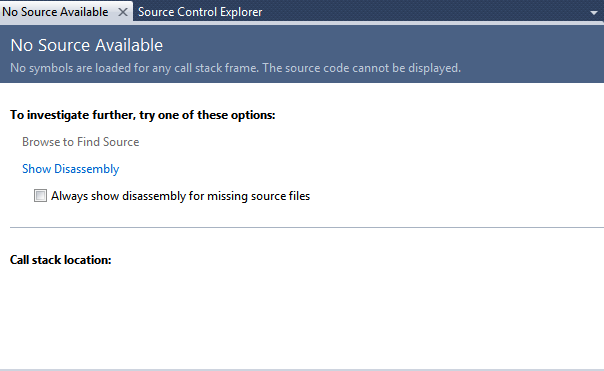Click the empty tab strip beside Source Control Explorer

[424, 11]
